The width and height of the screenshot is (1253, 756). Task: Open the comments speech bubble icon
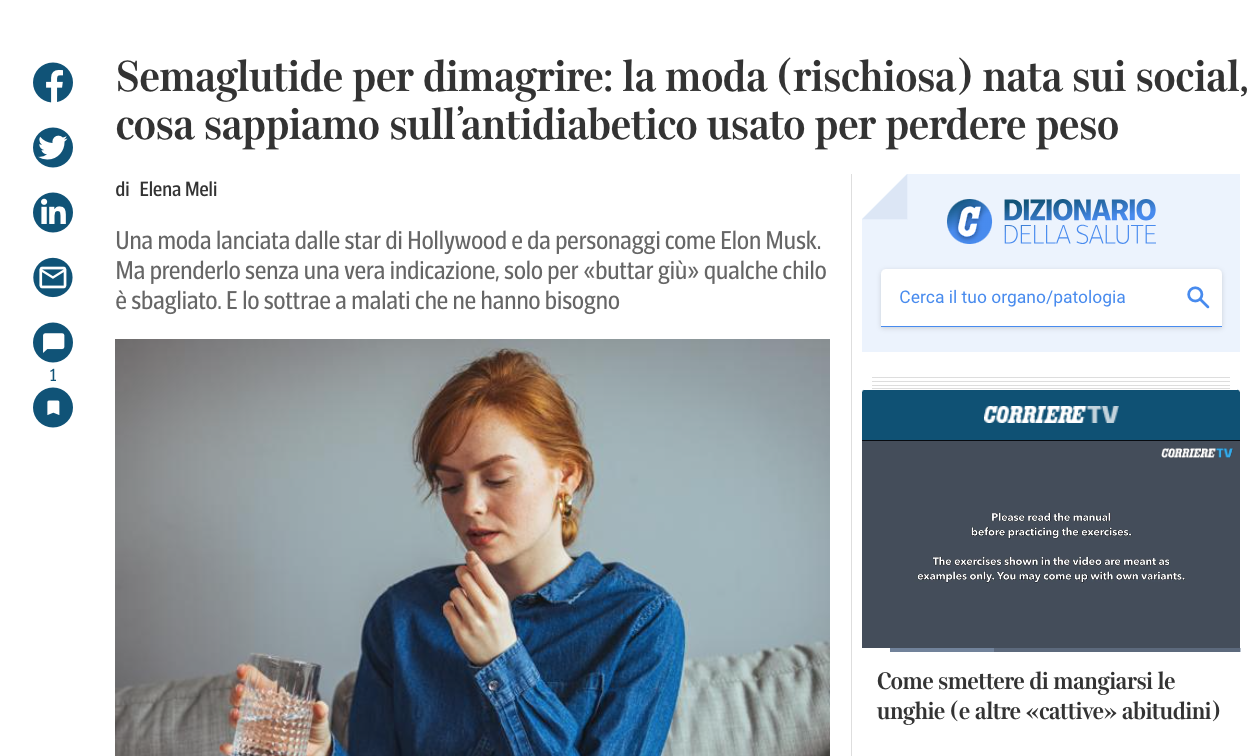tap(53, 343)
